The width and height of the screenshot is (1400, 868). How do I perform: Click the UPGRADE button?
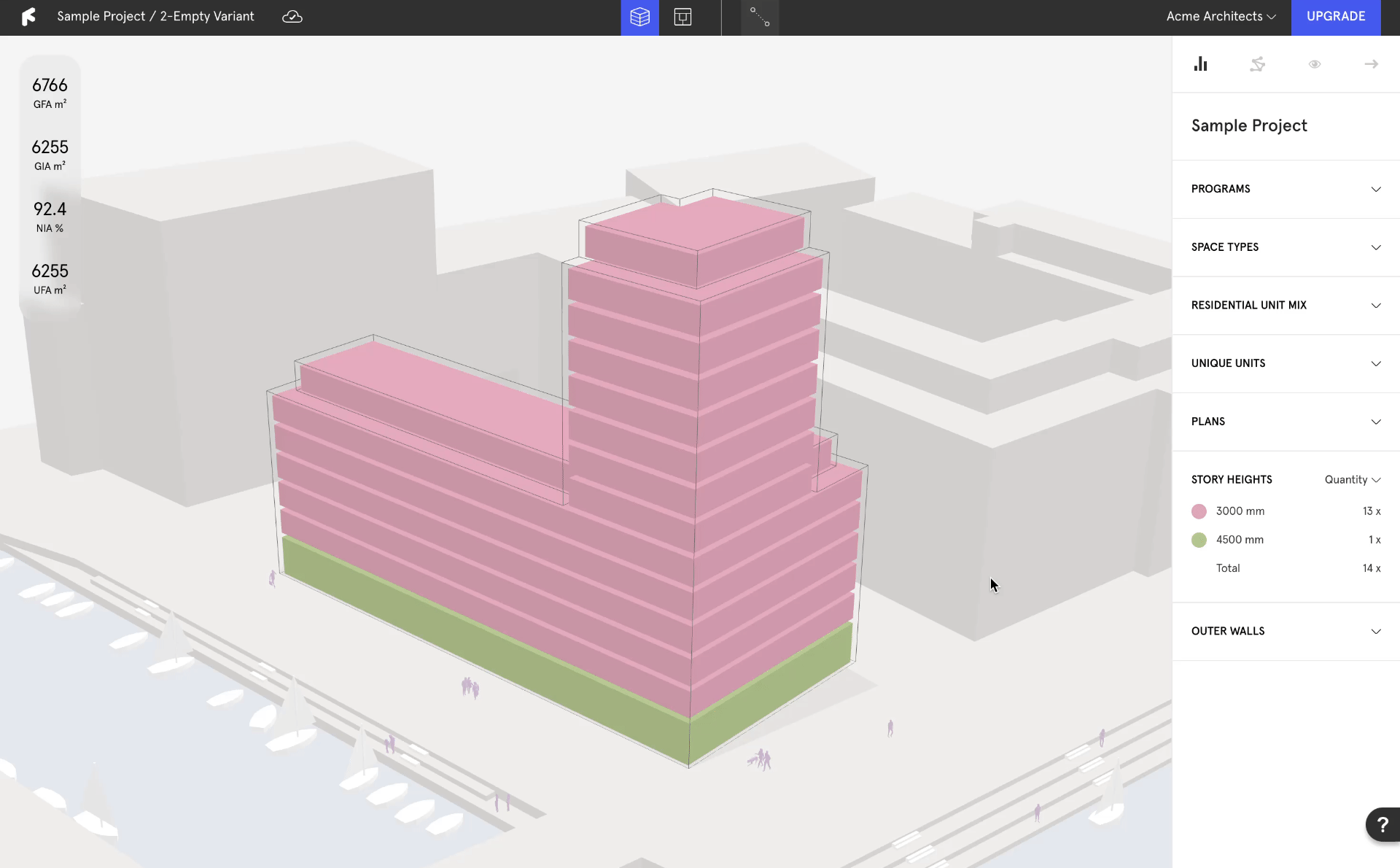(x=1335, y=17)
